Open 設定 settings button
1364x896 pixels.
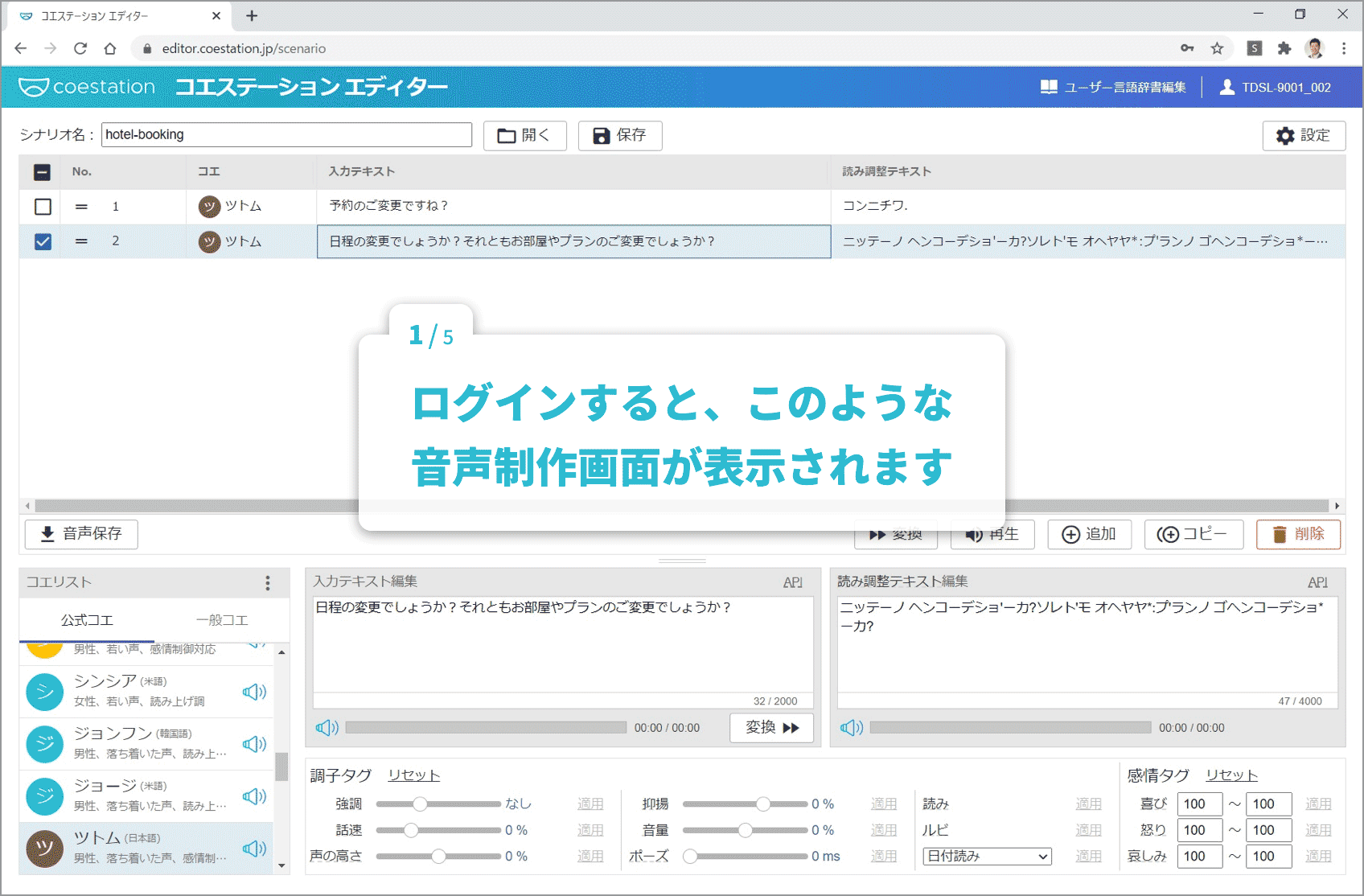click(1304, 135)
